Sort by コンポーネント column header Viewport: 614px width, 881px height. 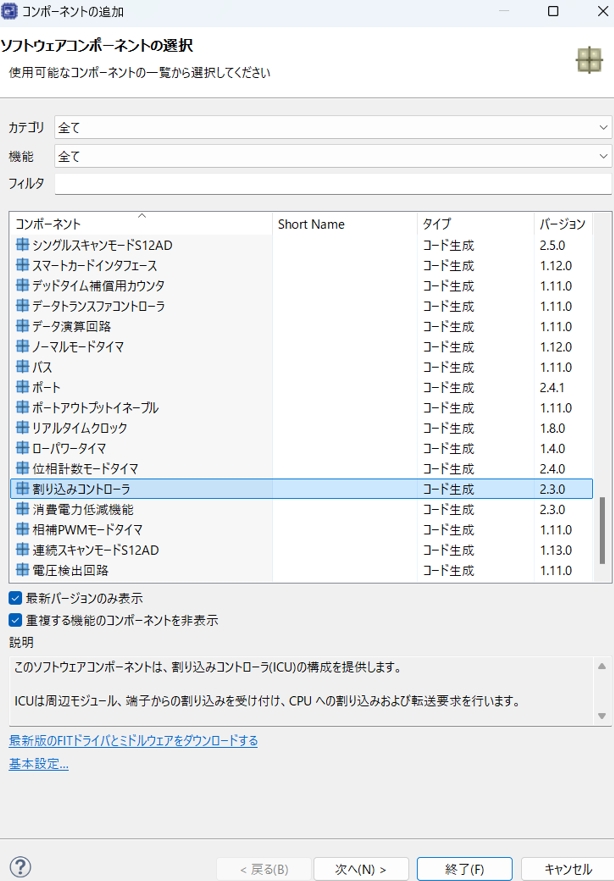coord(140,224)
